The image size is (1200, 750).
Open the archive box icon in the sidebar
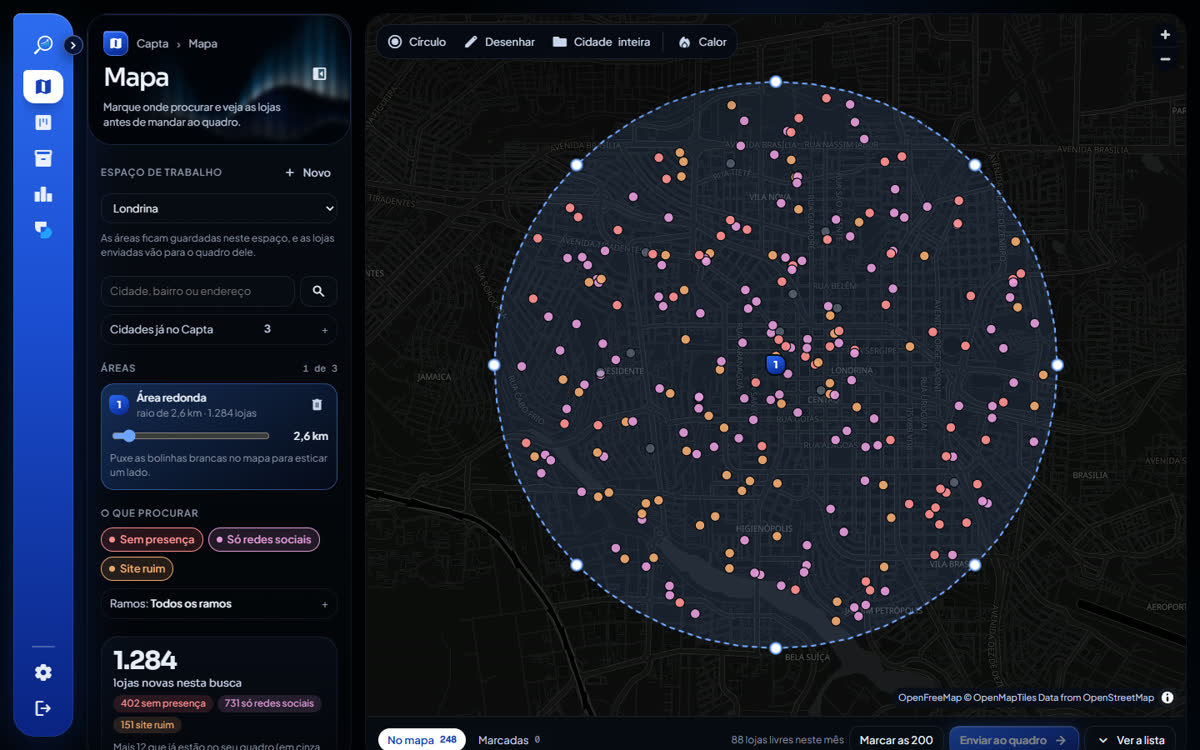pos(43,158)
